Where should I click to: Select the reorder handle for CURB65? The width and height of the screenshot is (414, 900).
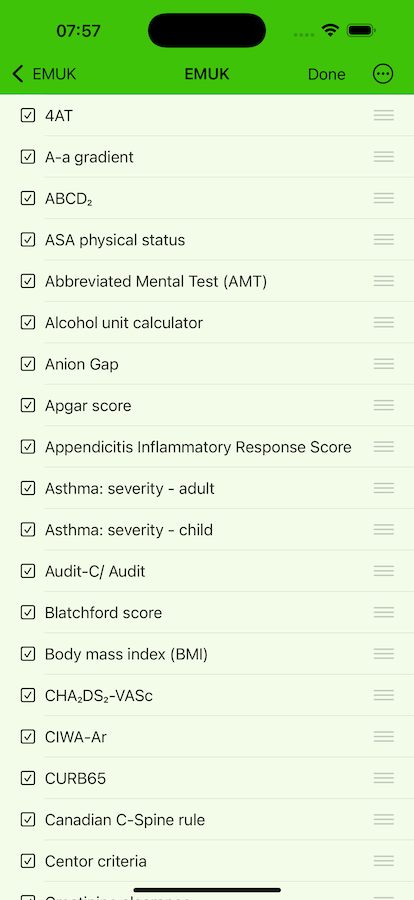(384, 778)
